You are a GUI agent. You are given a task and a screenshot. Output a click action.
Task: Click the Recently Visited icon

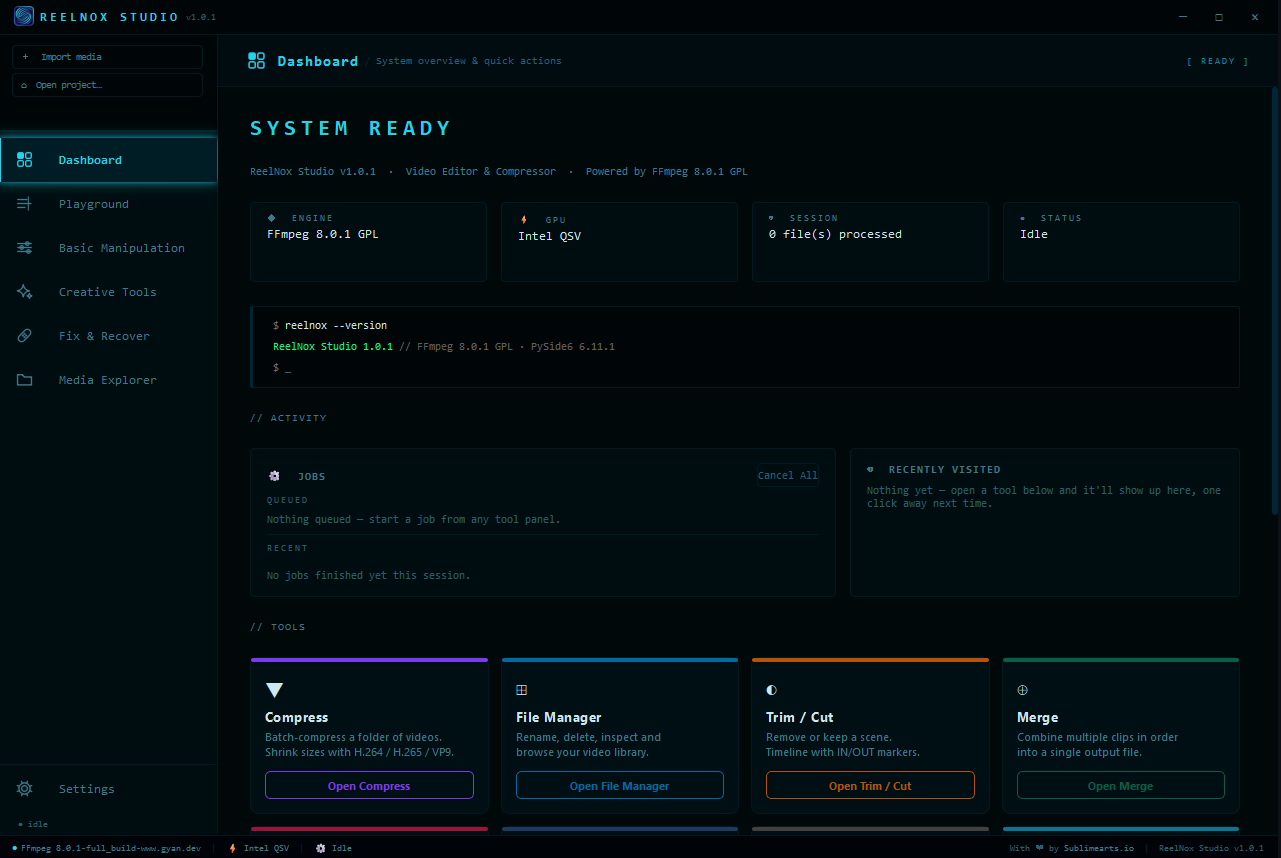pyautogui.click(x=870, y=469)
